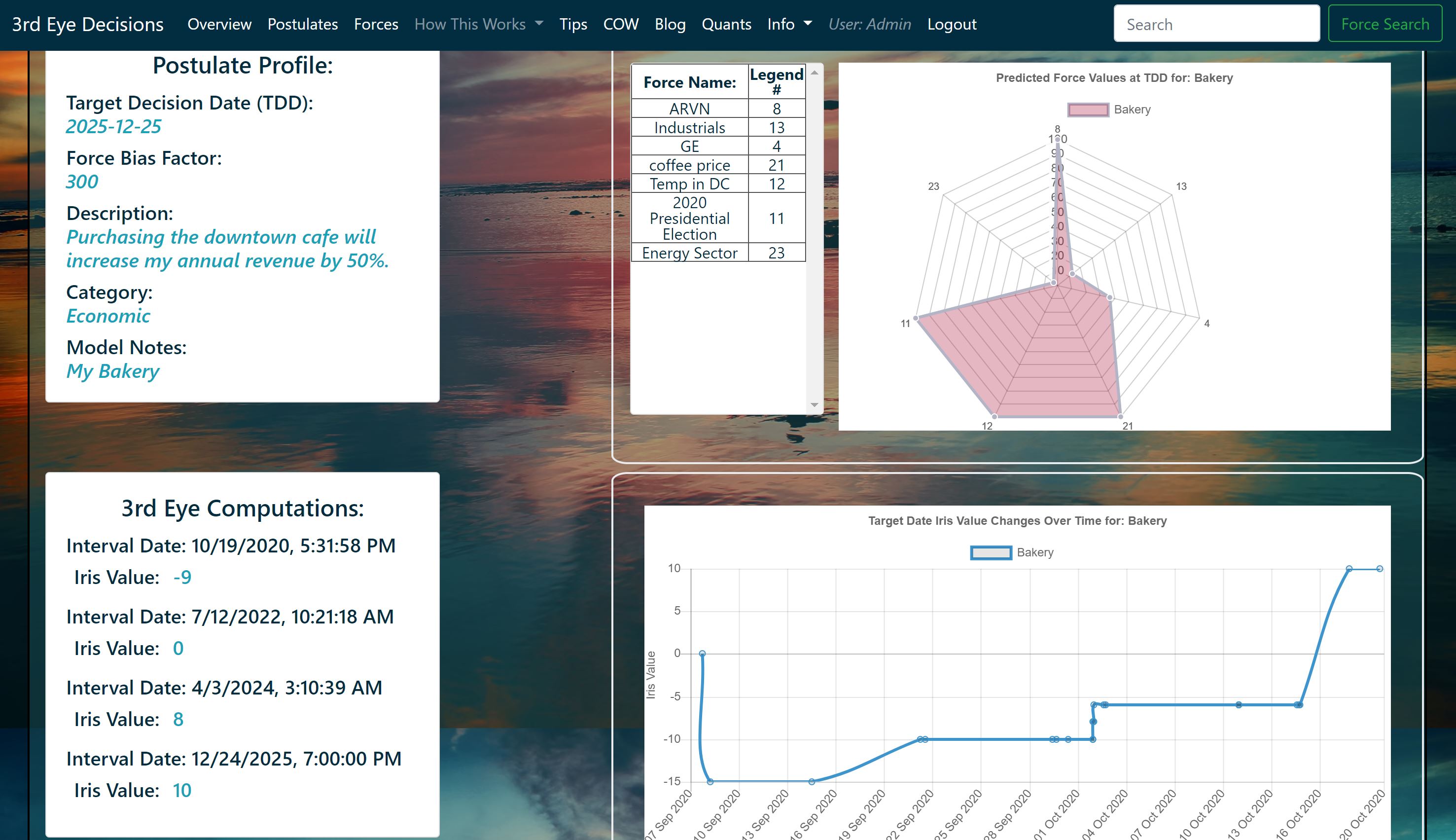Toggle the Bakery legend in radar chart
This screenshot has width=1456, height=840.
1108,110
